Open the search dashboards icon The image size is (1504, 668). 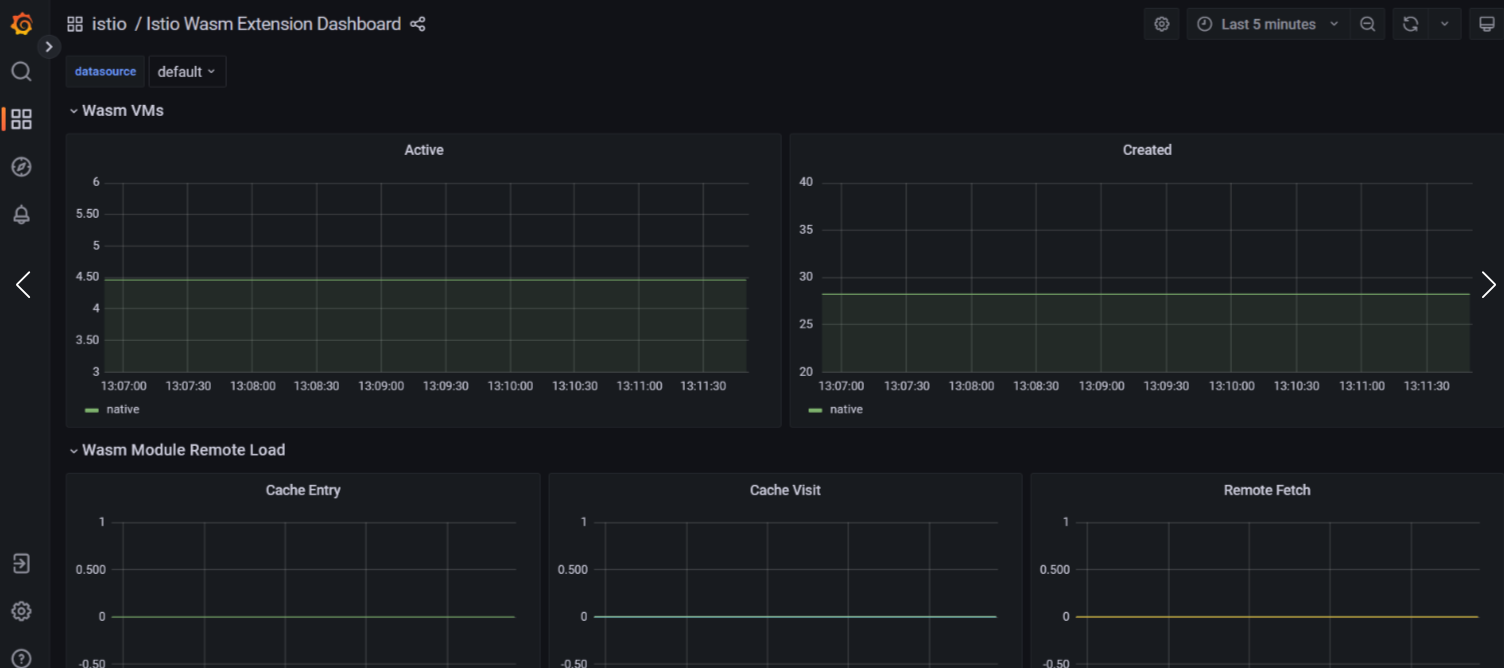click(x=21, y=71)
